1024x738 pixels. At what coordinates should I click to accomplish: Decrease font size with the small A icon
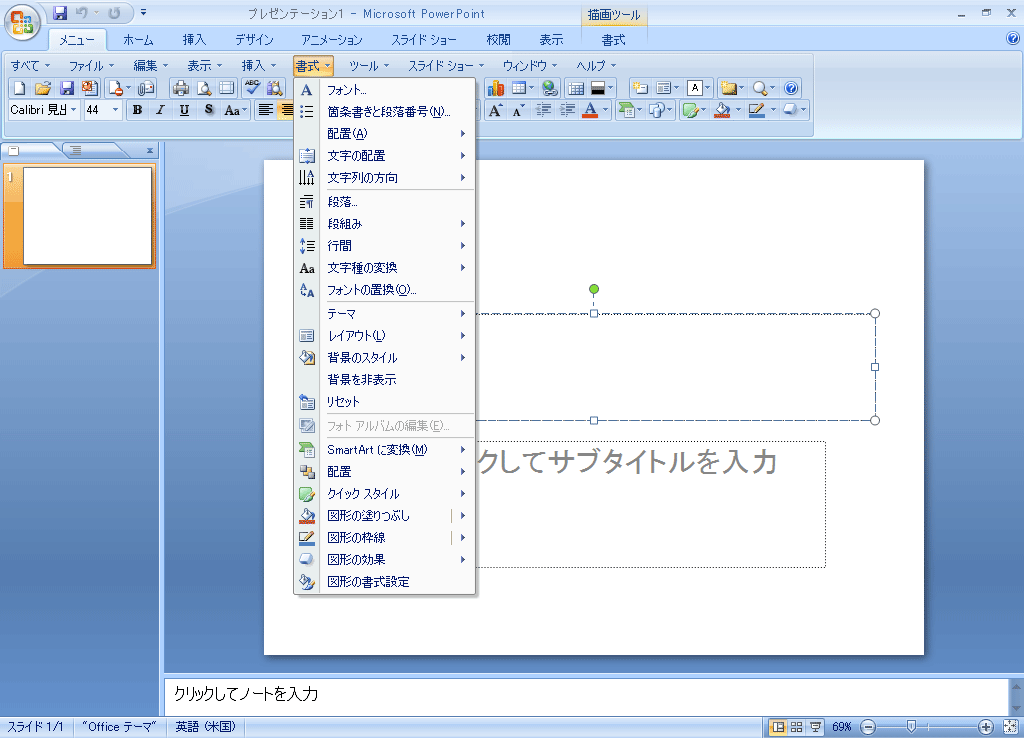click(x=519, y=110)
